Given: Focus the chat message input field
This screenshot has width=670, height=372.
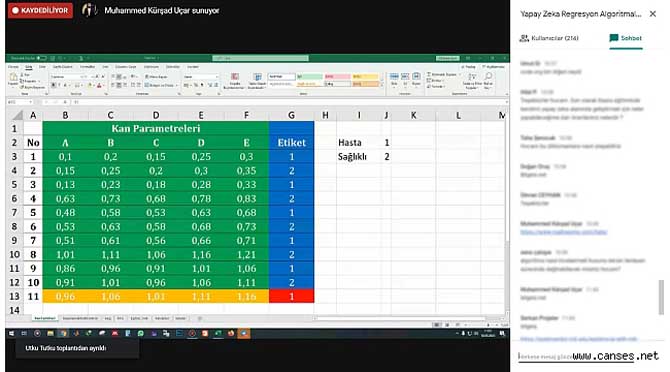Looking at the screenshot, I should 545,356.
